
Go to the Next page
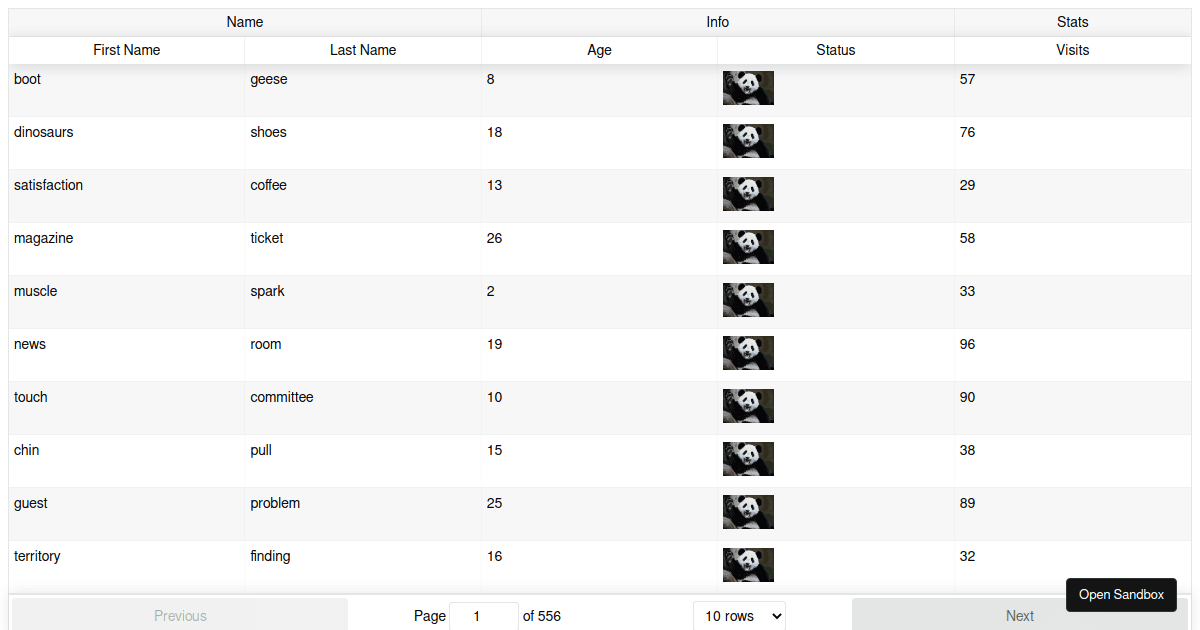[x=1019, y=616]
